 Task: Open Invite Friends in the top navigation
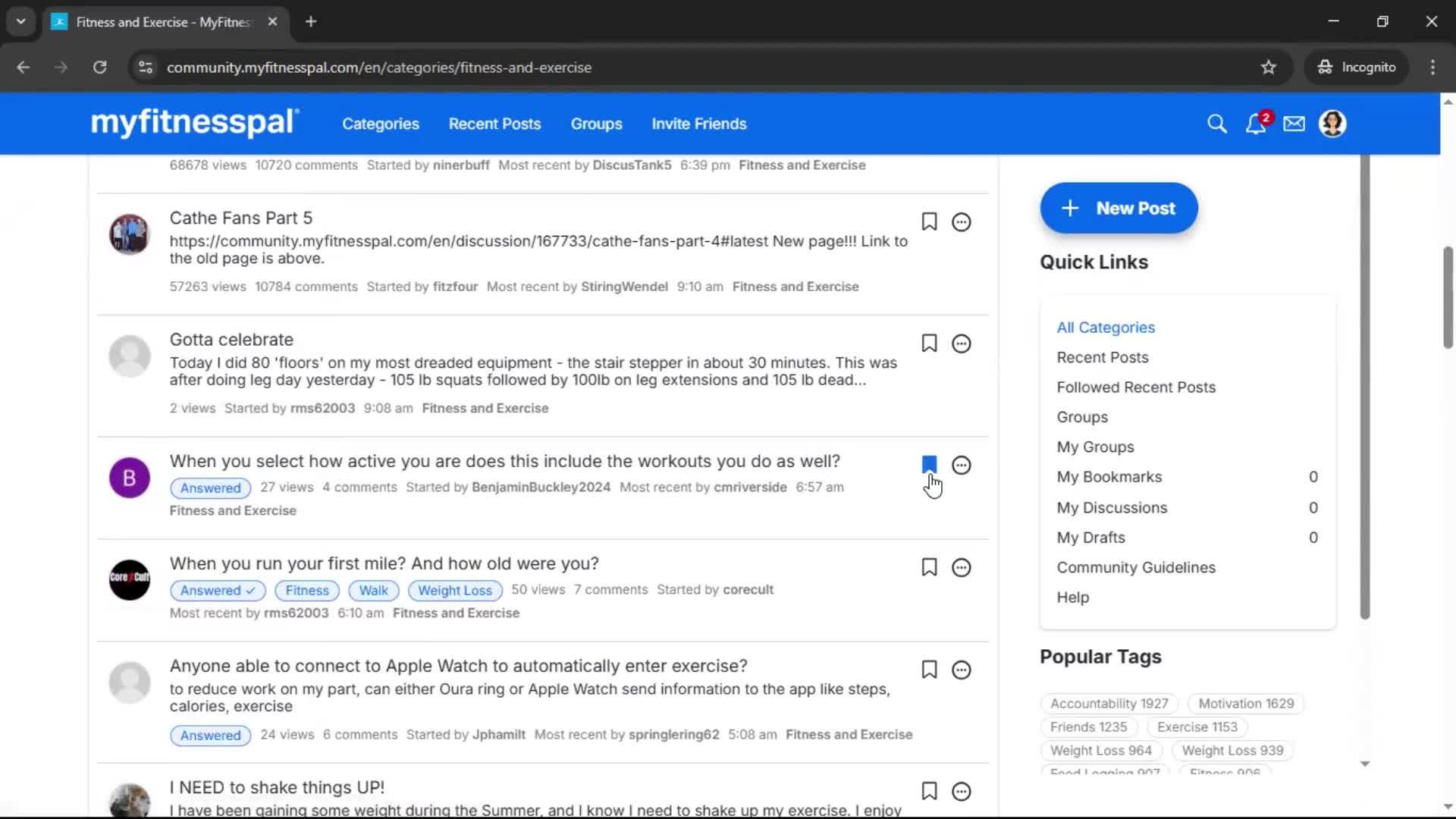point(698,124)
